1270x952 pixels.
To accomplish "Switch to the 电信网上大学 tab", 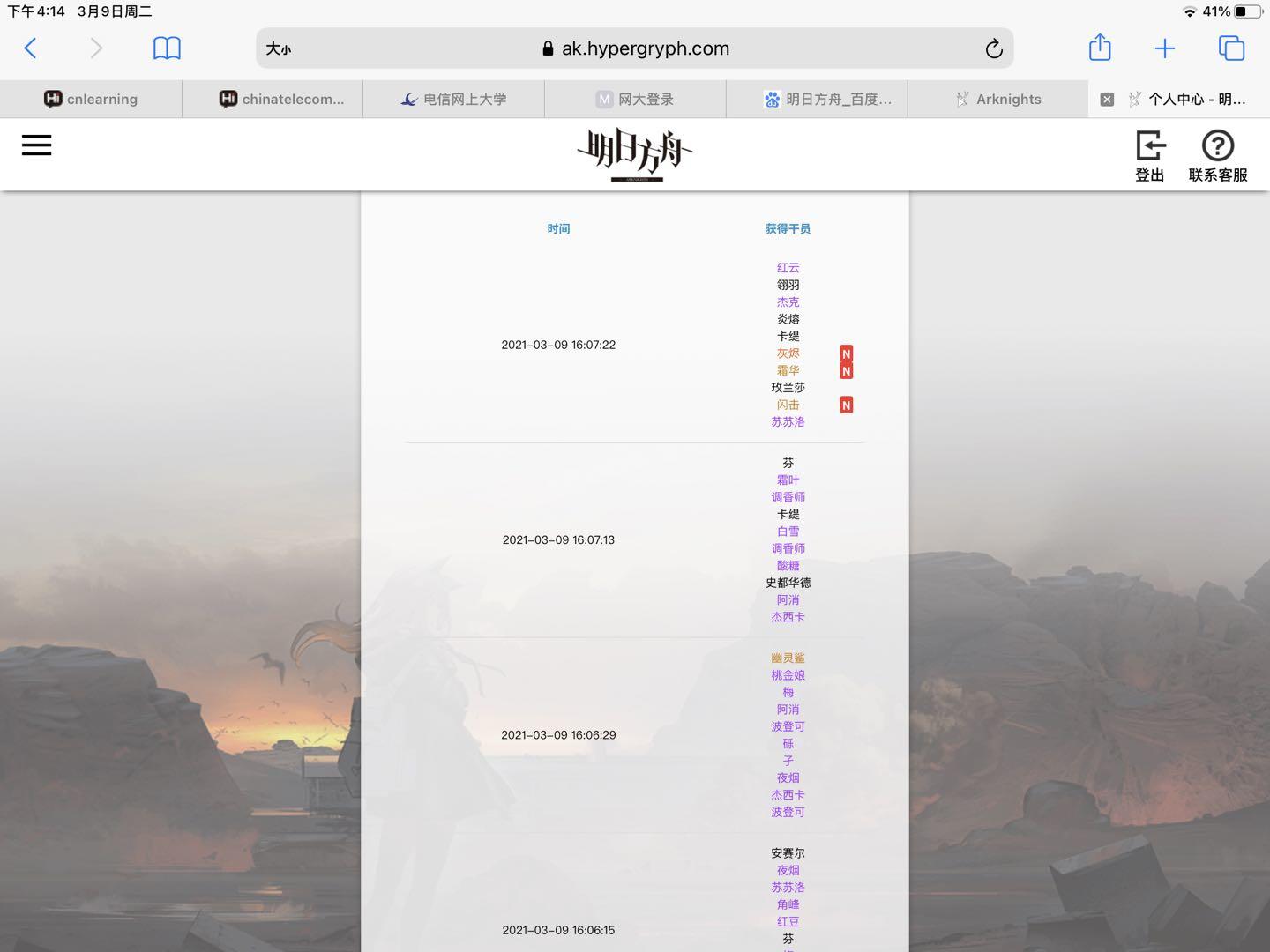I will tap(453, 99).
